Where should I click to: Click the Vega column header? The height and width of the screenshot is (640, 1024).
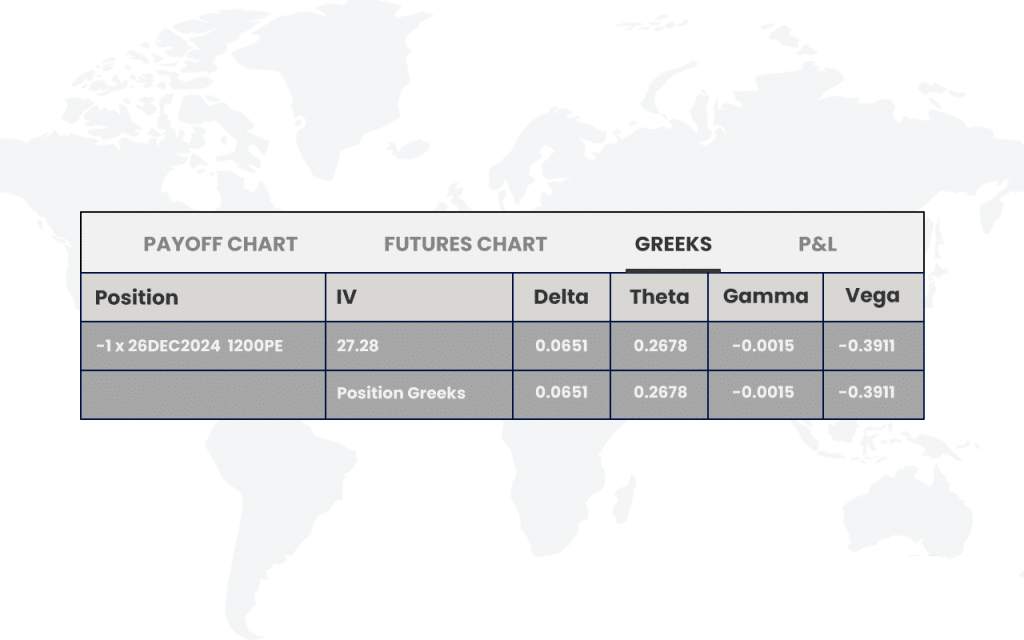[x=872, y=297]
